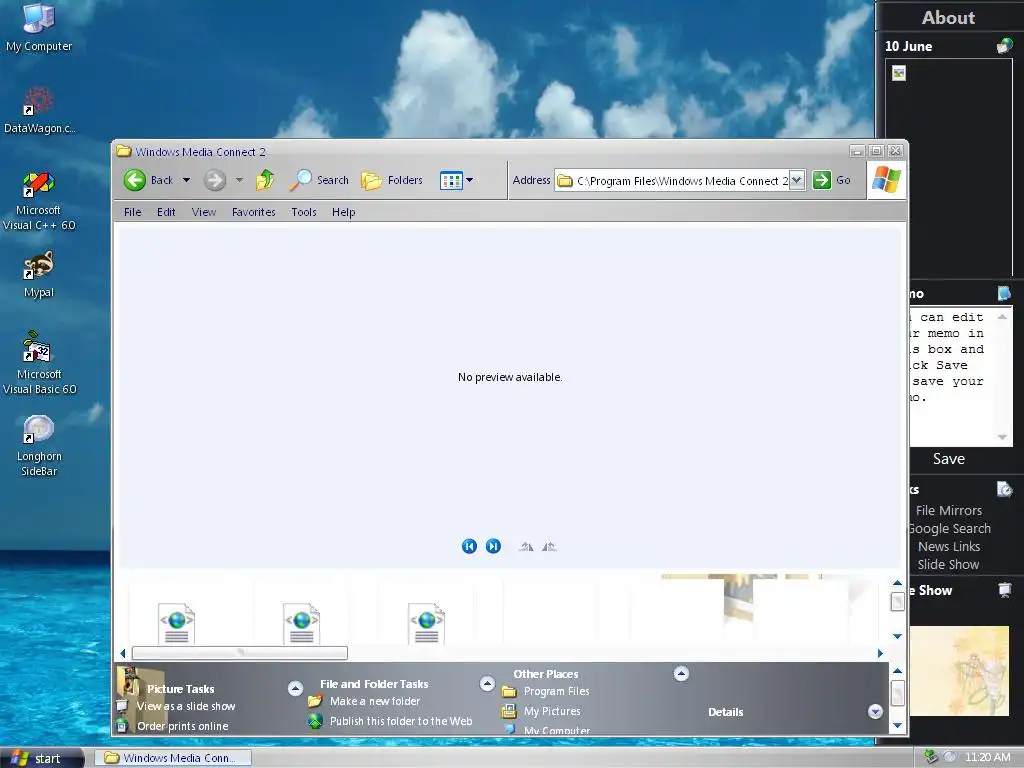The width and height of the screenshot is (1024, 768).
Task: Open My Pictures under Other Places
Action: pos(552,711)
